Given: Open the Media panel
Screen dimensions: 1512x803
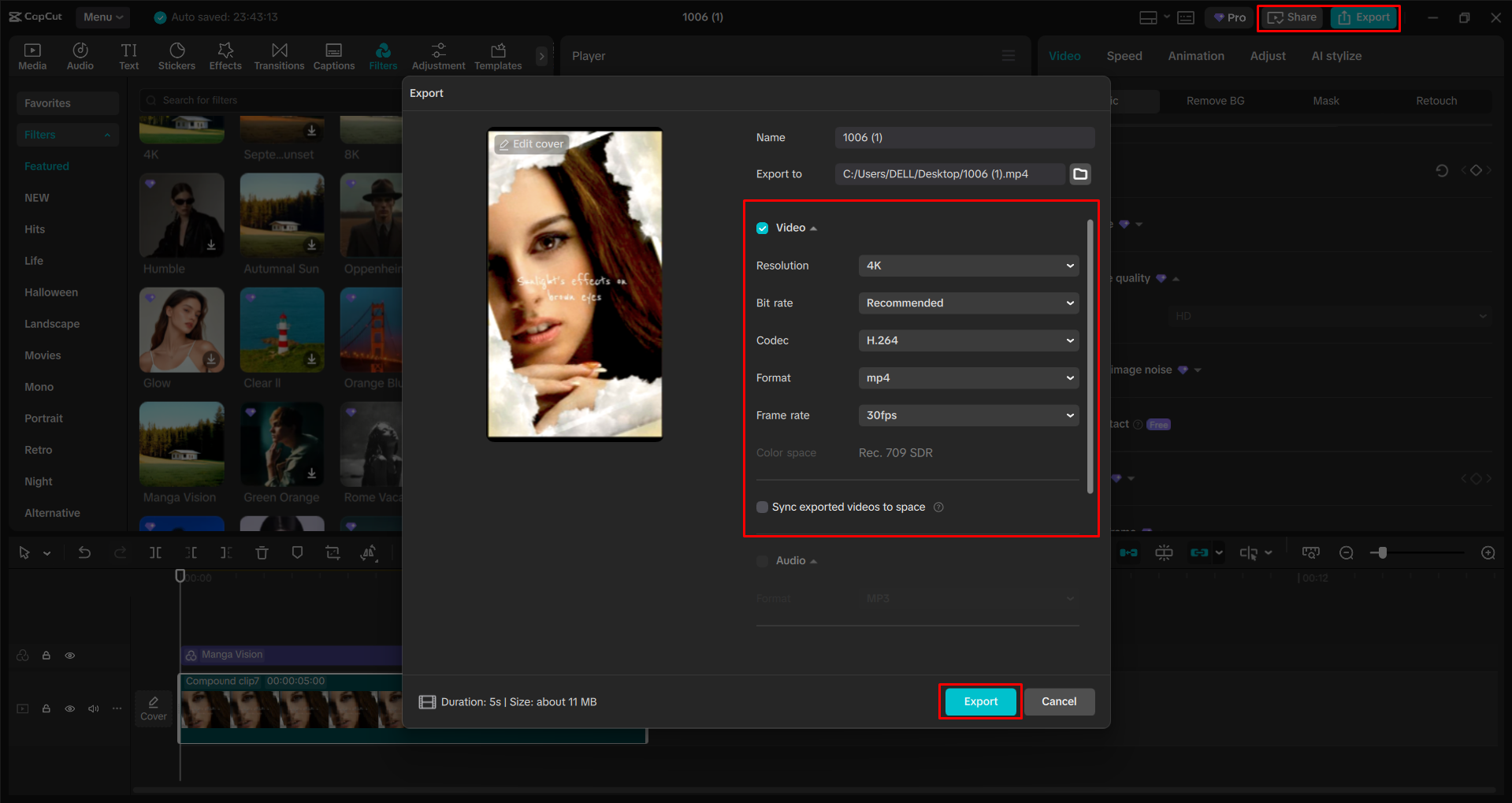Looking at the screenshot, I should (x=32, y=55).
